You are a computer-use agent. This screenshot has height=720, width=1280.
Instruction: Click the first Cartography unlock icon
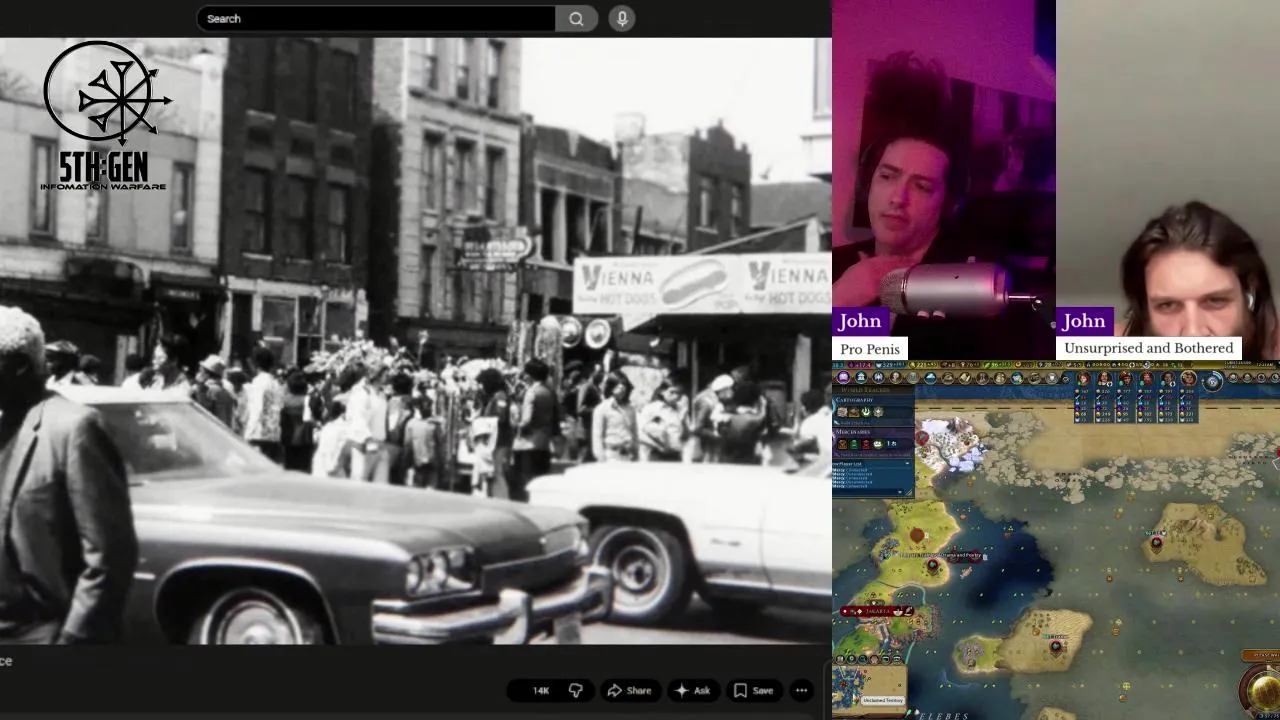point(842,412)
